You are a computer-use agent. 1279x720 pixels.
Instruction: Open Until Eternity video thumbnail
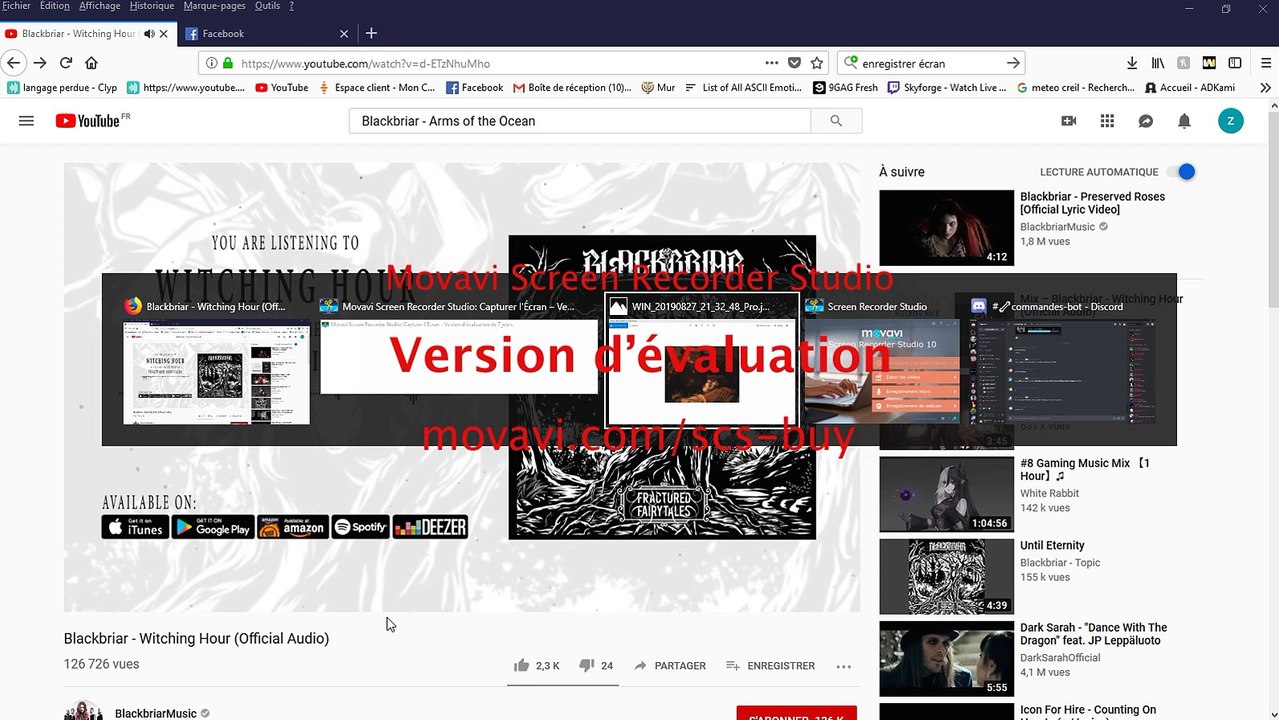click(946, 576)
